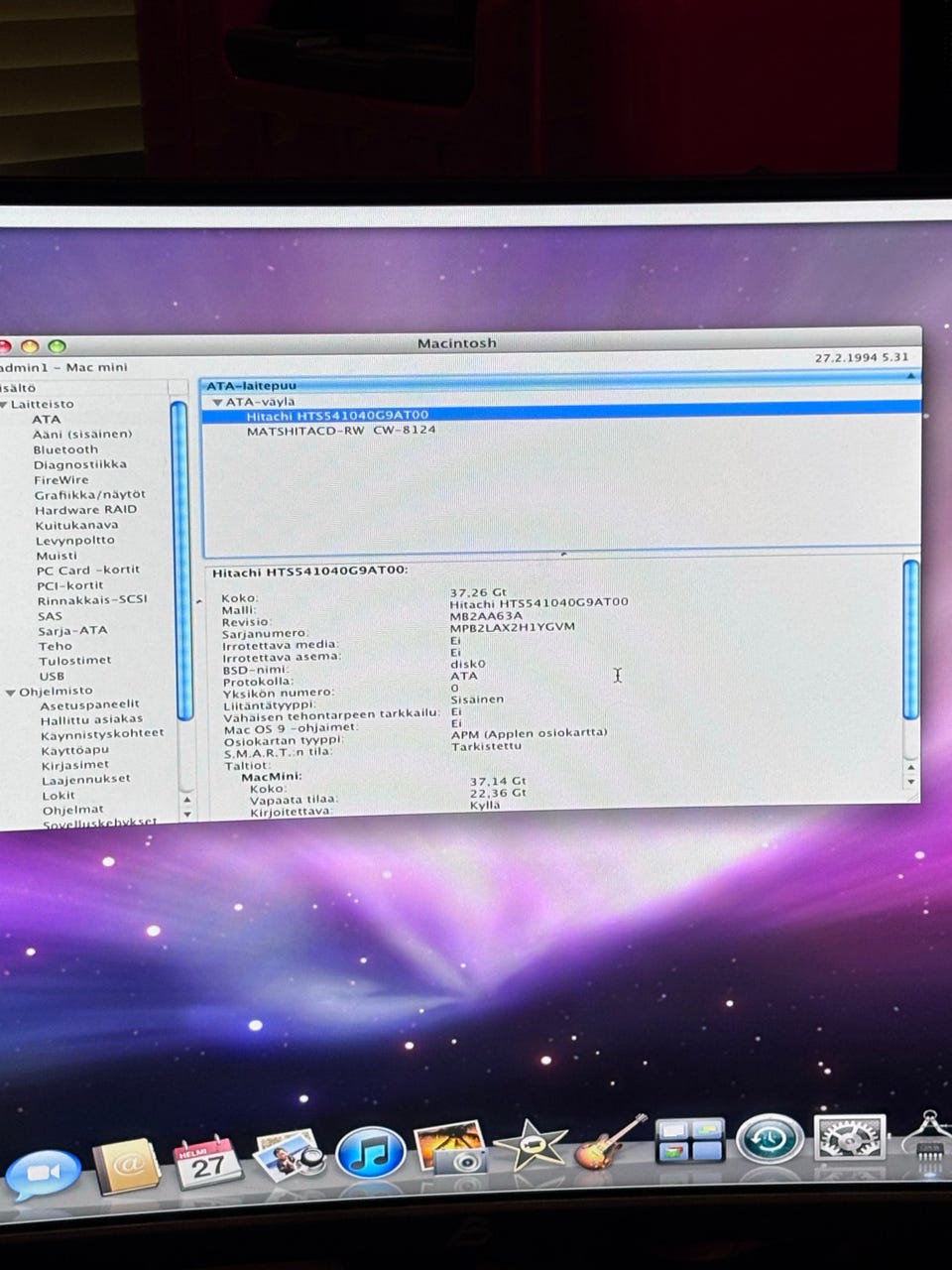Click the capacity value 37,26 Gt
952x1270 pixels.
[478, 592]
